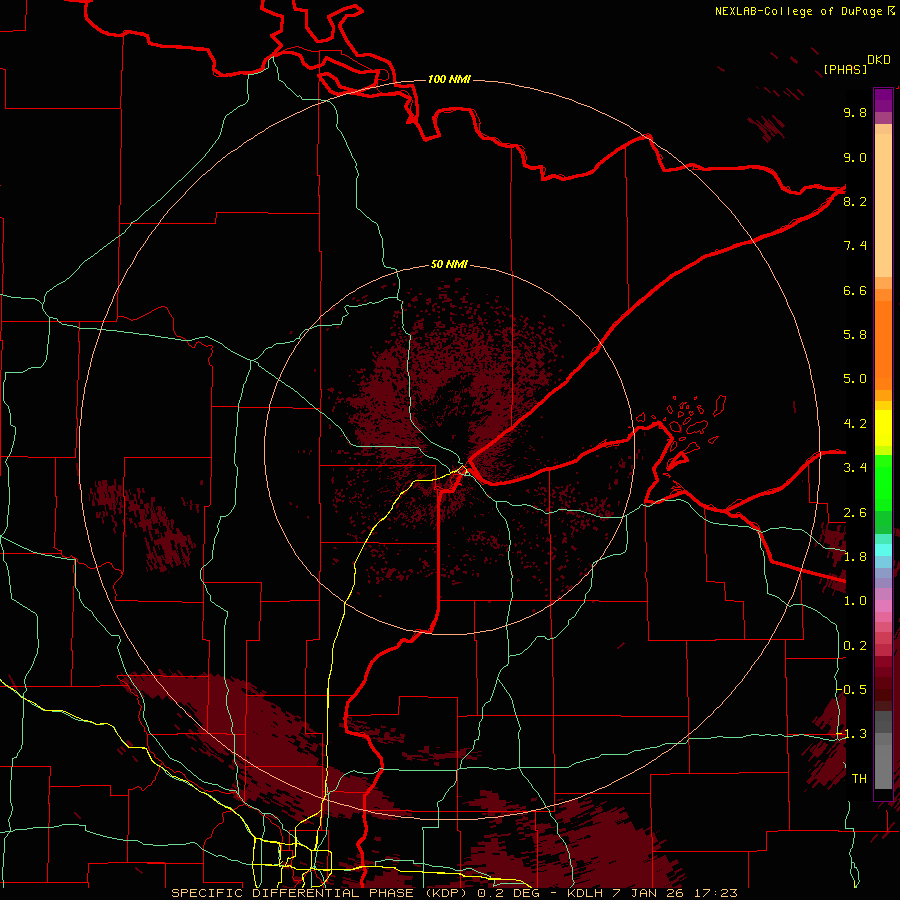Click the 3.4 scale value
The image size is (900, 900).
coord(855,468)
